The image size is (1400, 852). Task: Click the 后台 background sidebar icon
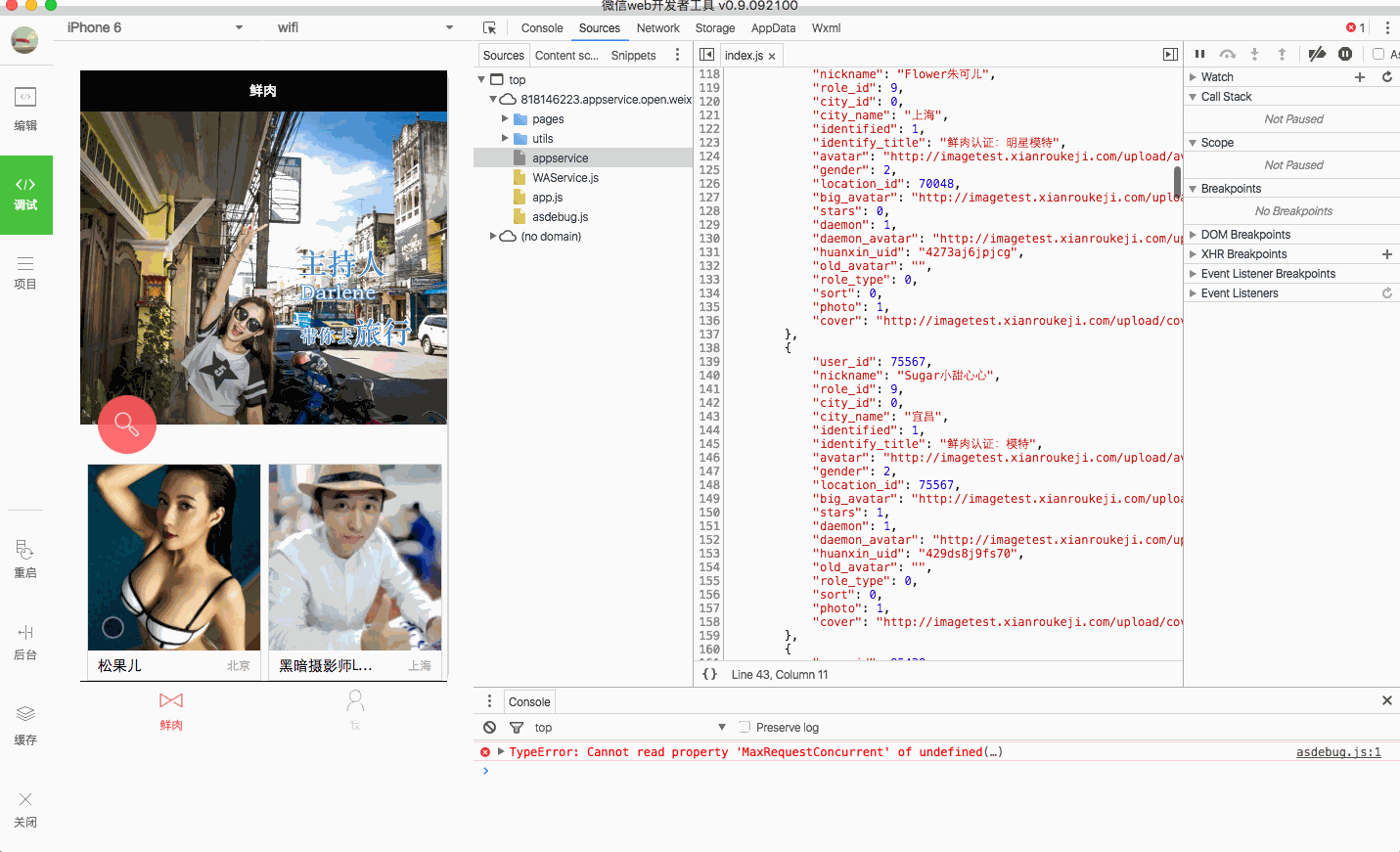tap(25, 642)
